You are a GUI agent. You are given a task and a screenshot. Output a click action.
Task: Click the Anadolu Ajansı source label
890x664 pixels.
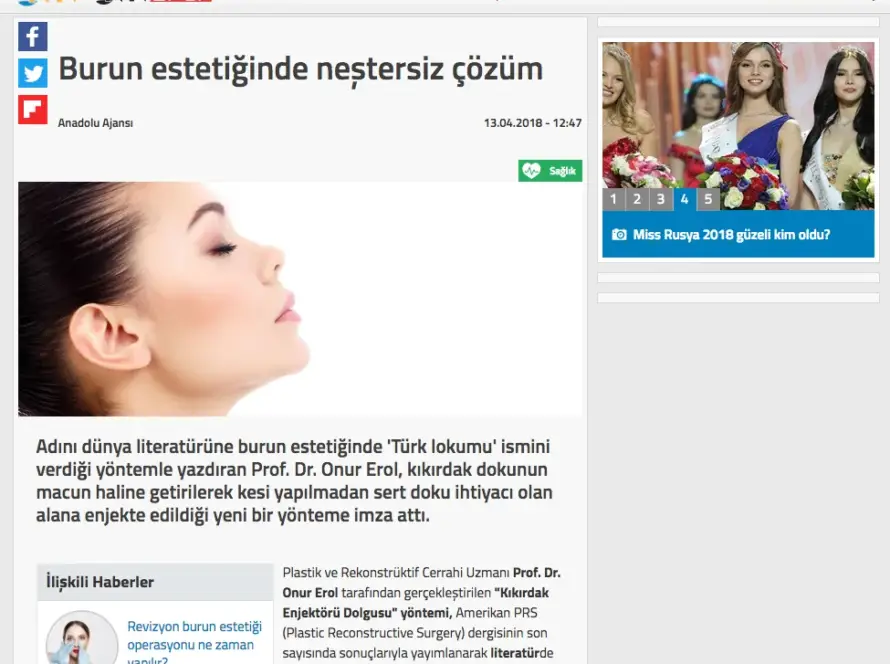(x=95, y=123)
